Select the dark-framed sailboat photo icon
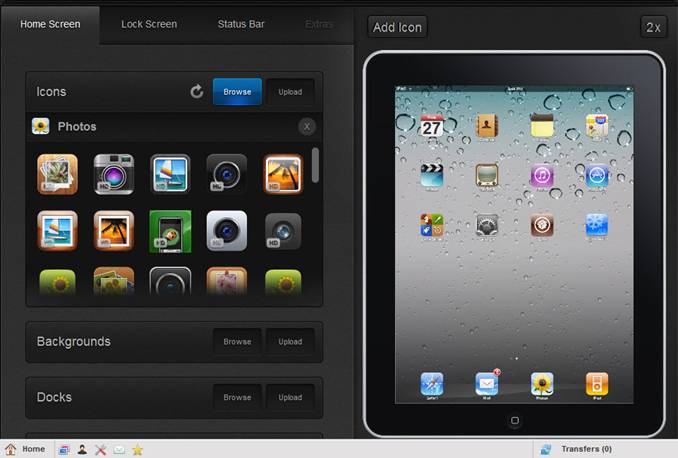678x458 pixels. click(170, 174)
